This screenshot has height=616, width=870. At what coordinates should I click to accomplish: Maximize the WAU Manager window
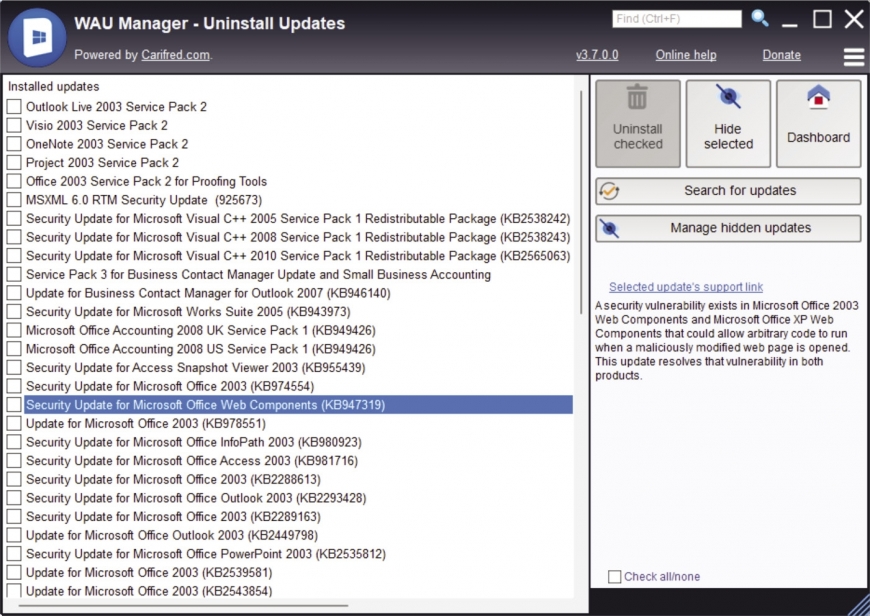click(822, 19)
